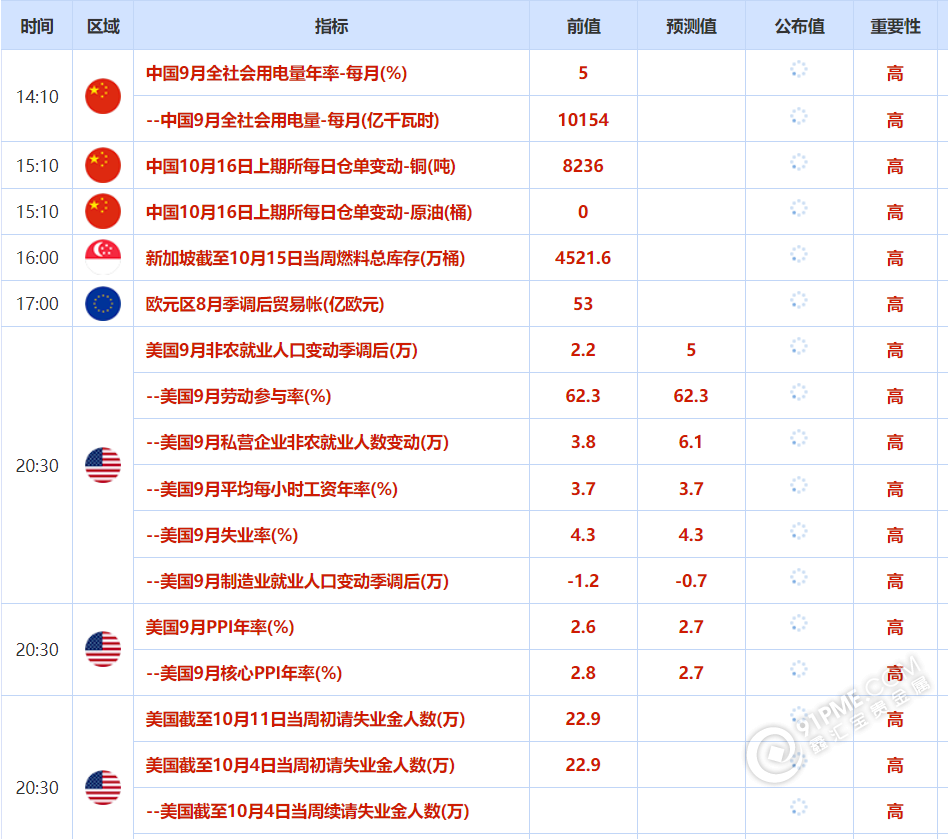
Task: Click the US flag beside the PPI group
Action: click(103, 650)
